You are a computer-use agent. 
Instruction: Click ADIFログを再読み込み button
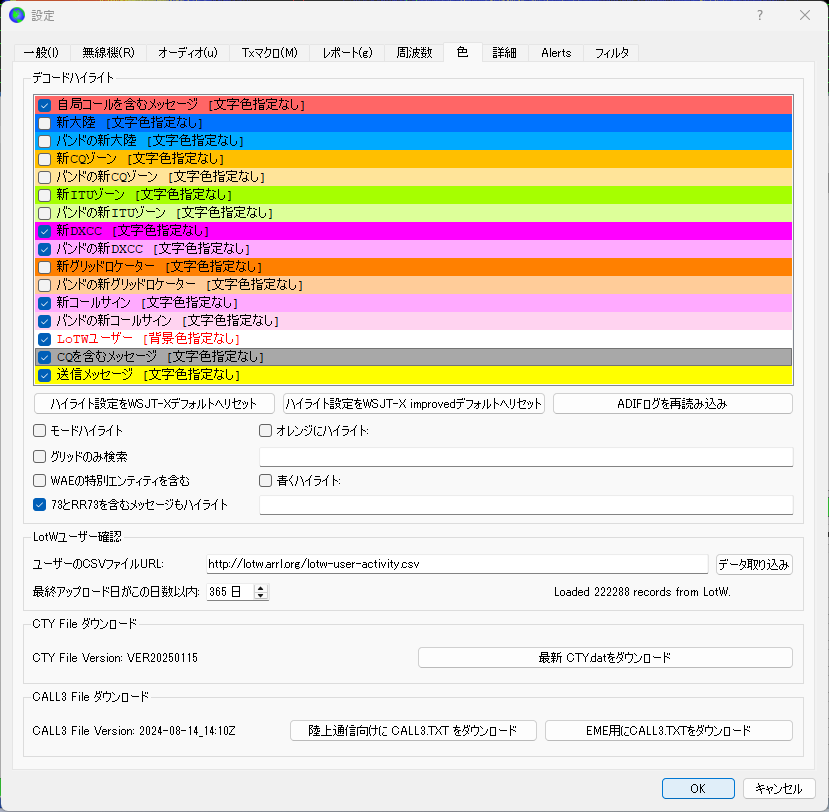(673, 404)
